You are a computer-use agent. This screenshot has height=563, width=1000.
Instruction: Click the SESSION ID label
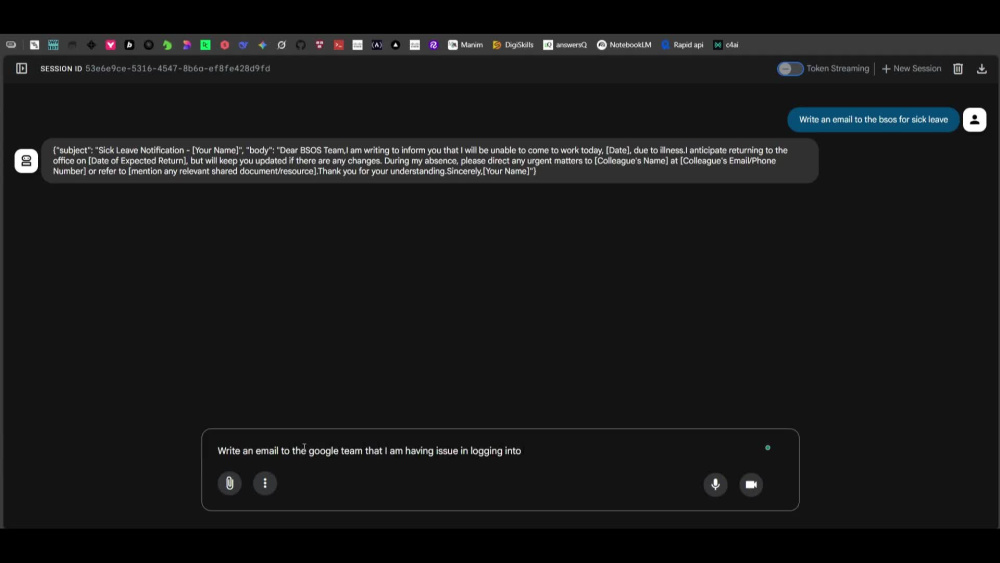61,68
